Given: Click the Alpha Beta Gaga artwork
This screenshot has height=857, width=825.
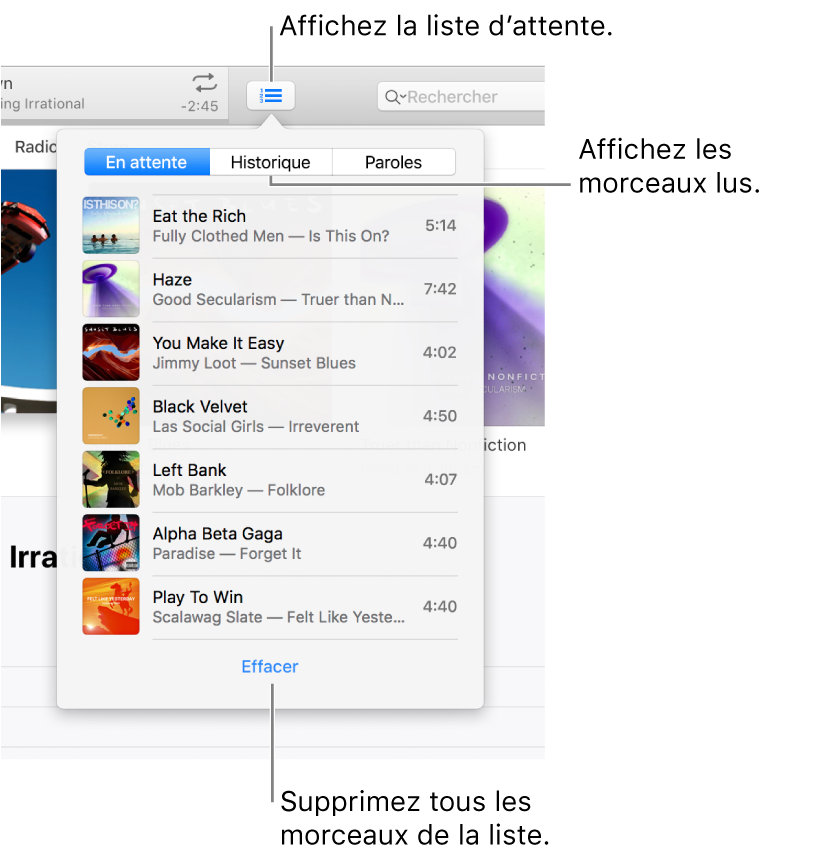Looking at the screenshot, I should coord(111,543).
